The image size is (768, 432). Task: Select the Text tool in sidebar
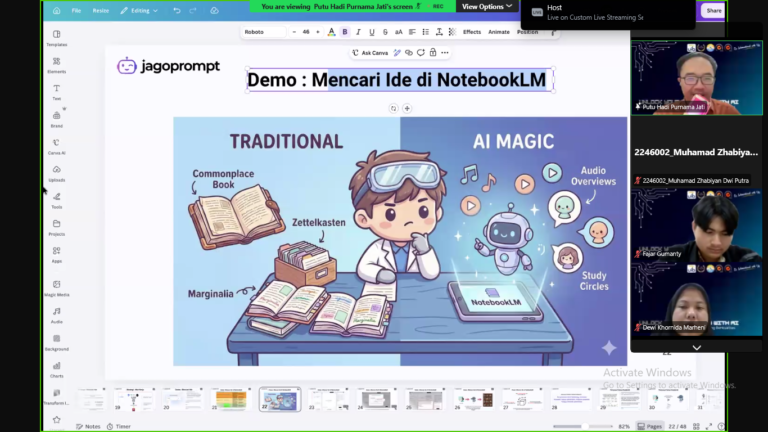(57, 92)
